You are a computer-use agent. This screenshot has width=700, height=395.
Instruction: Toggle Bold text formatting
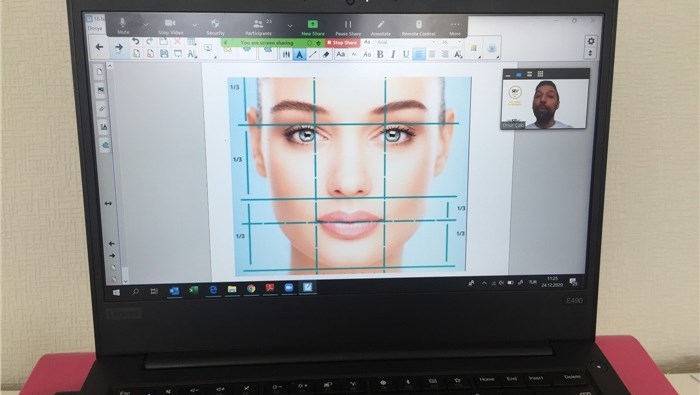(x=380, y=54)
